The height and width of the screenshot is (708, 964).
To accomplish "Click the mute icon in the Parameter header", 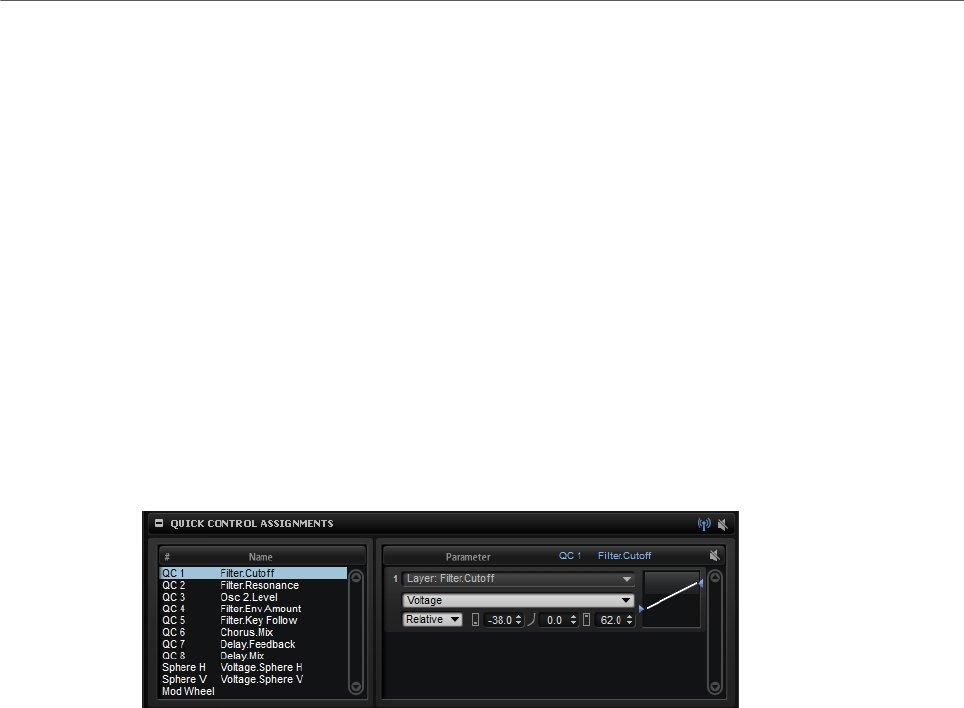I will 714,556.
